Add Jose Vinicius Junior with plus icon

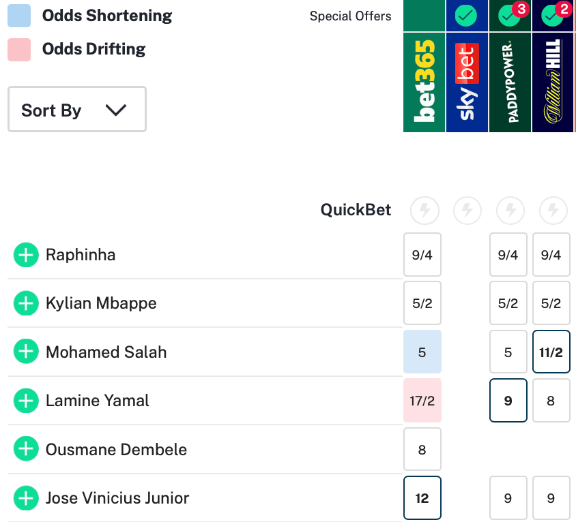tap(26, 498)
